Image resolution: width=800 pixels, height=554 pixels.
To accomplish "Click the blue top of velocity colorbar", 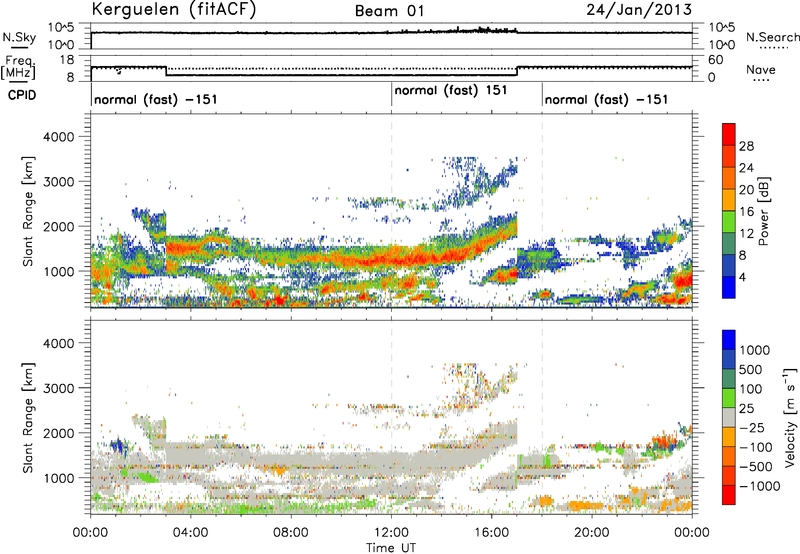I will pos(729,340).
